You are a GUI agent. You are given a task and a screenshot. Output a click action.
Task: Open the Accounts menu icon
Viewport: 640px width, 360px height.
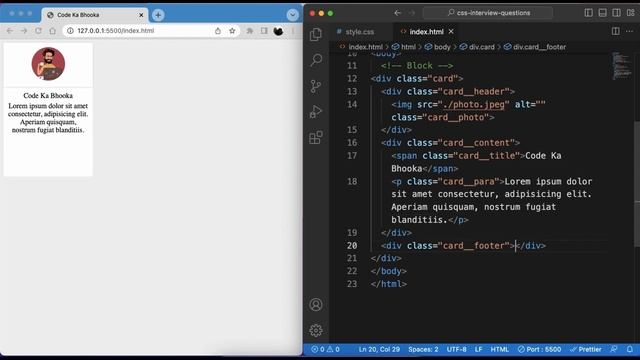click(x=316, y=304)
